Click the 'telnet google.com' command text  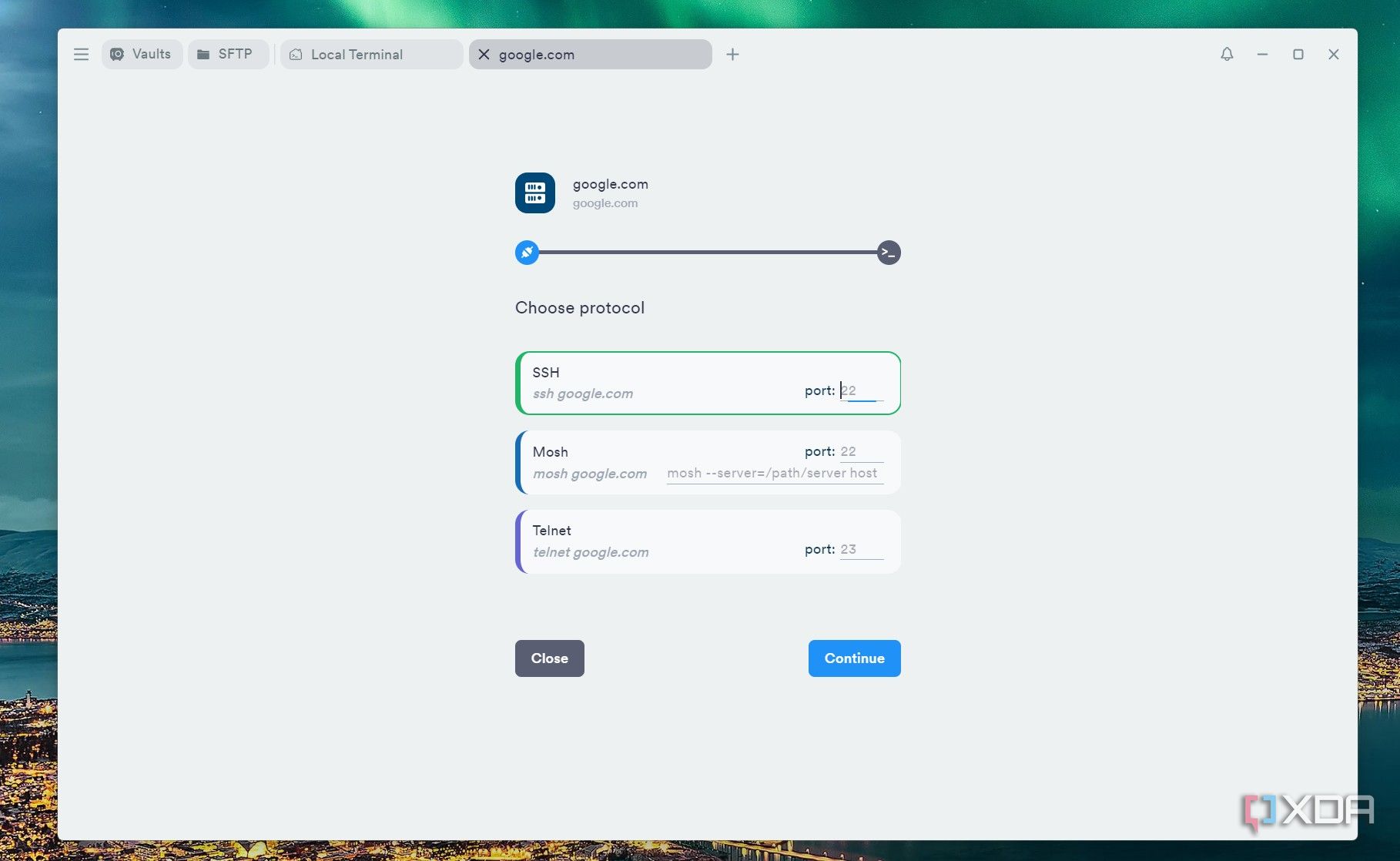tap(591, 552)
